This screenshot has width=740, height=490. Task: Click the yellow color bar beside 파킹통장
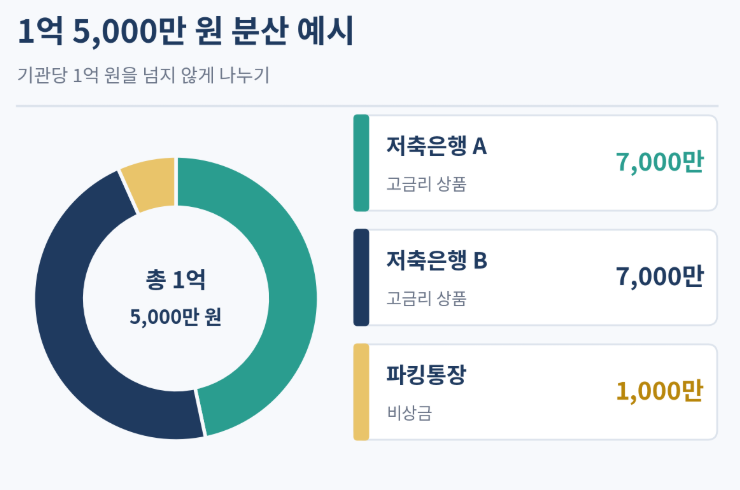click(x=361, y=392)
